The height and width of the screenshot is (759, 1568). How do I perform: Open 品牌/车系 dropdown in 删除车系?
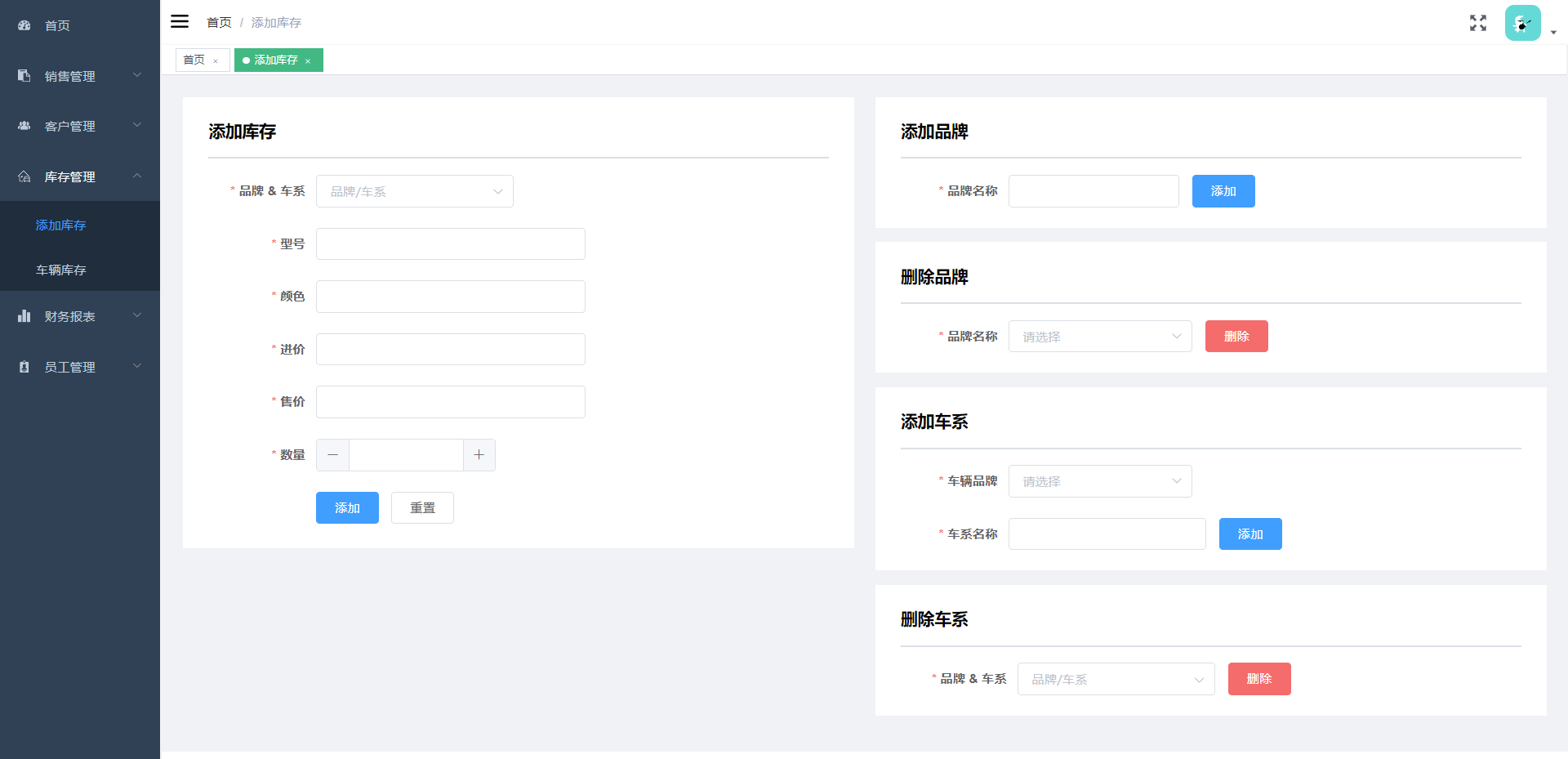pyautogui.click(x=1116, y=679)
